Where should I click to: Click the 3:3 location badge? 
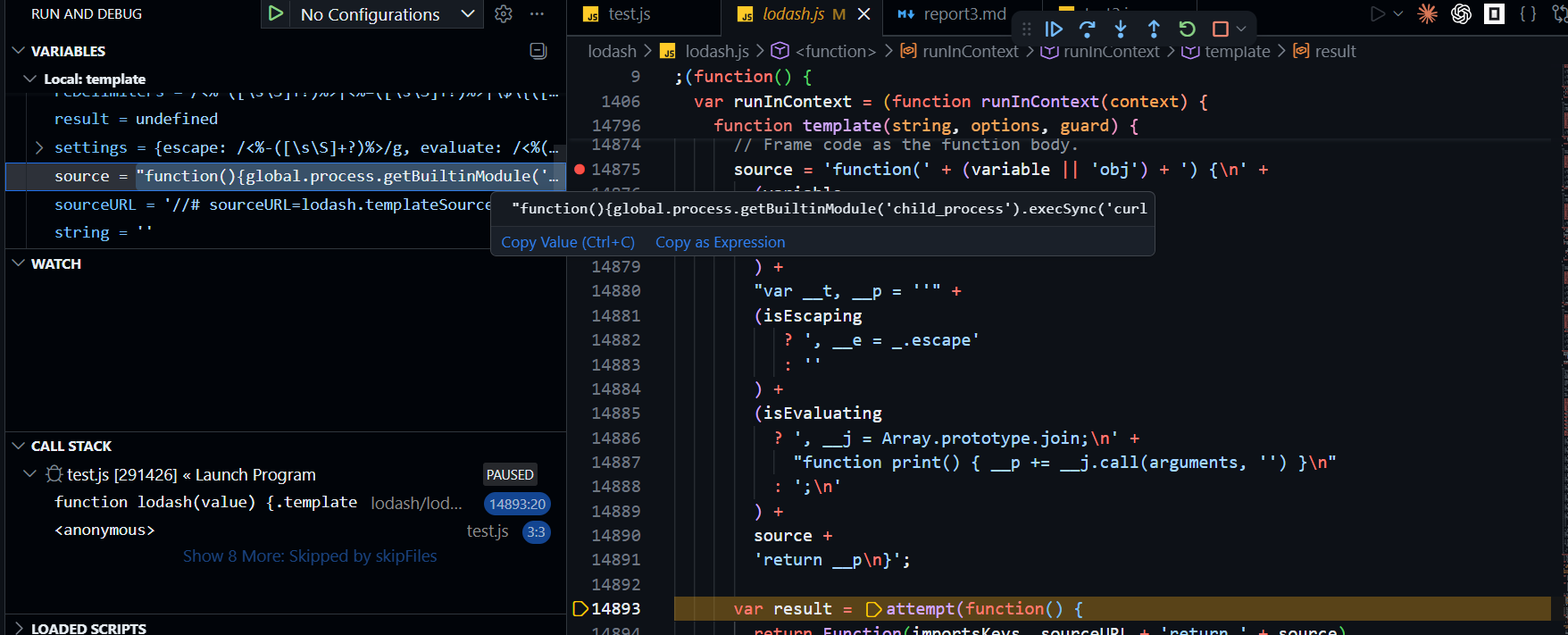tap(536, 531)
